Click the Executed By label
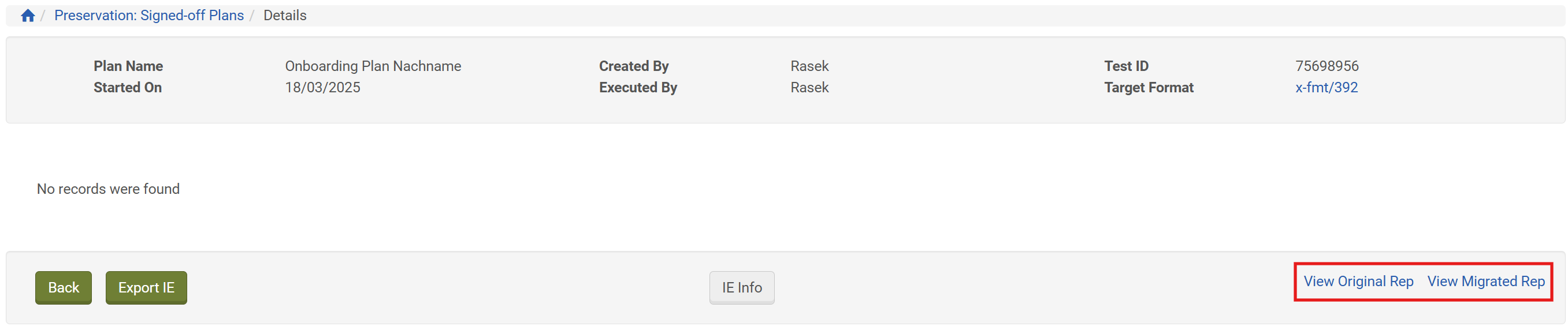Screen dimensions: 1568x330 pyautogui.click(x=637, y=88)
